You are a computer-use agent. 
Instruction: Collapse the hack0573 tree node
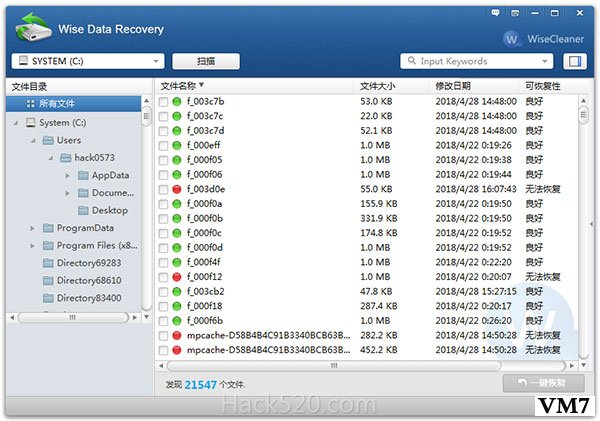pyautogui.click(x=51, y=158)
